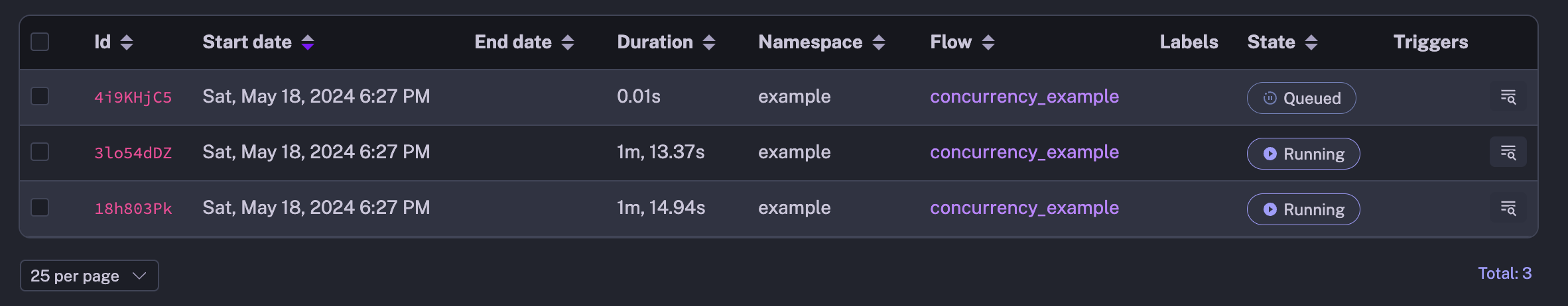Viewport: 1568px width, 306px height.
Task: Open execution ID 4i9KHjC5 link
Action: (133, 97)
